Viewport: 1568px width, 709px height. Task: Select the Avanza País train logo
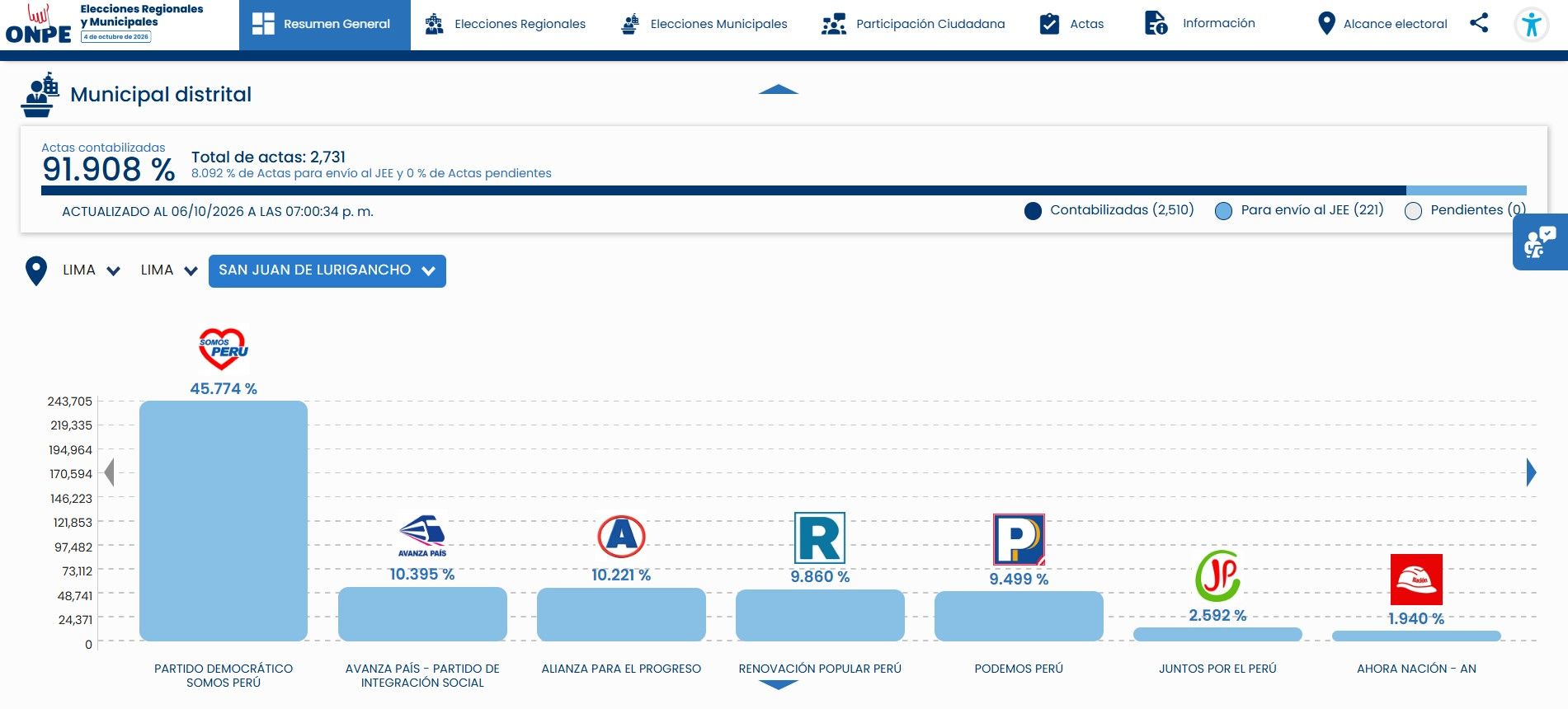coord(422,536)
